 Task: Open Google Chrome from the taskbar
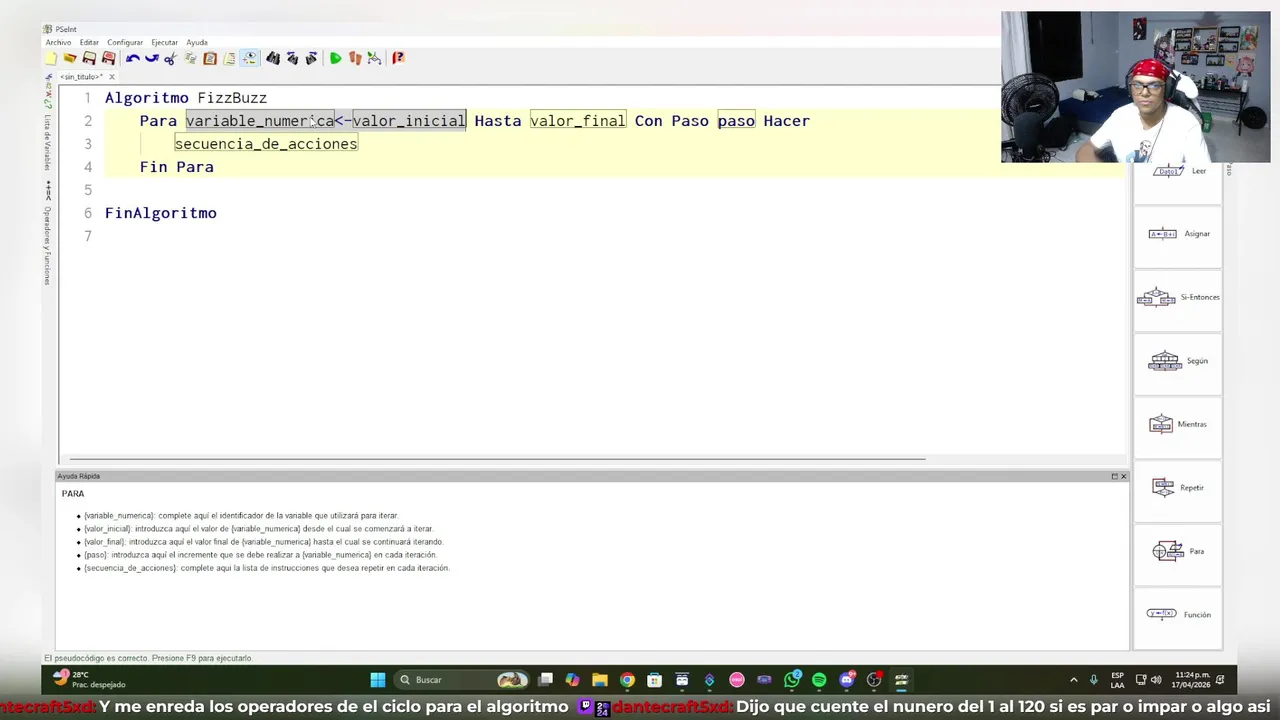coord(627,680)
